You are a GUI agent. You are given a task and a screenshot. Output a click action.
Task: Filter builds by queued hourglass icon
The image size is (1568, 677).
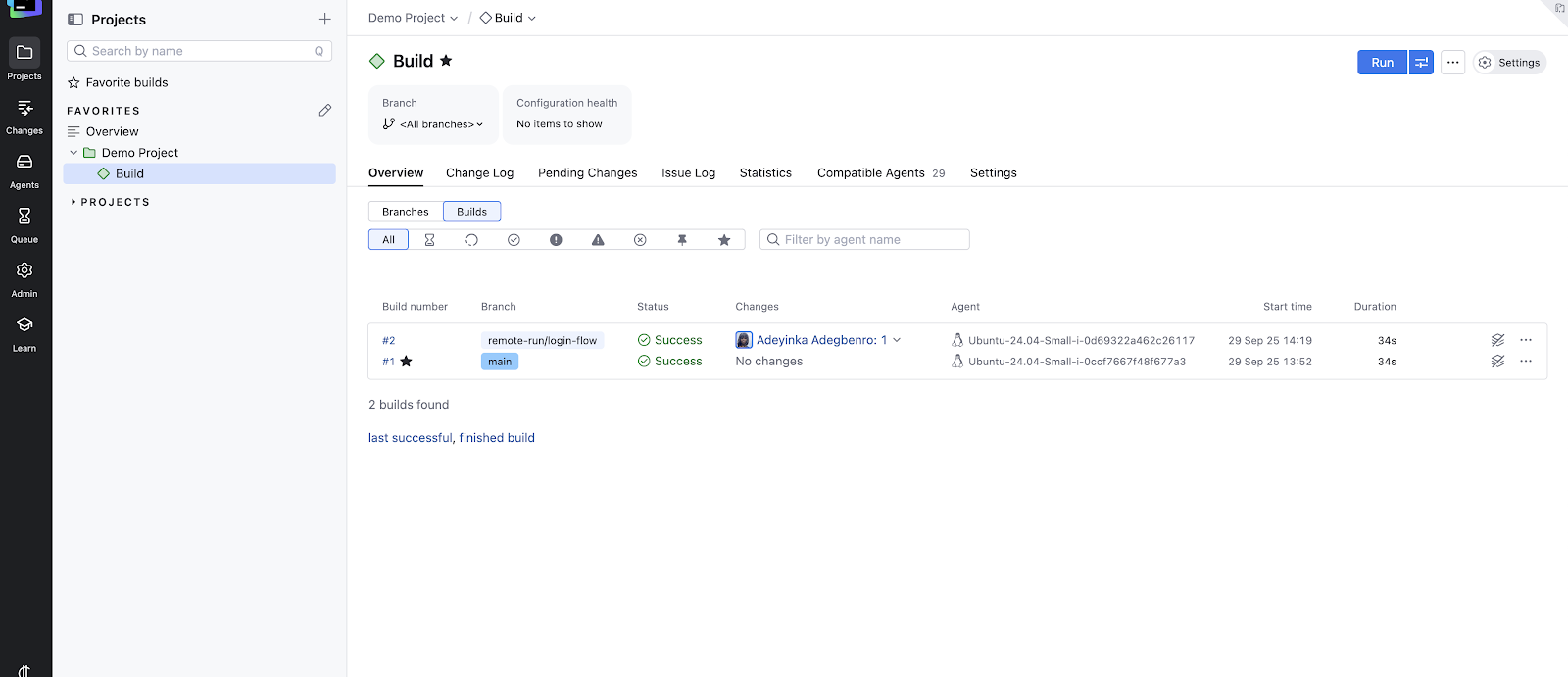[429, 240]
